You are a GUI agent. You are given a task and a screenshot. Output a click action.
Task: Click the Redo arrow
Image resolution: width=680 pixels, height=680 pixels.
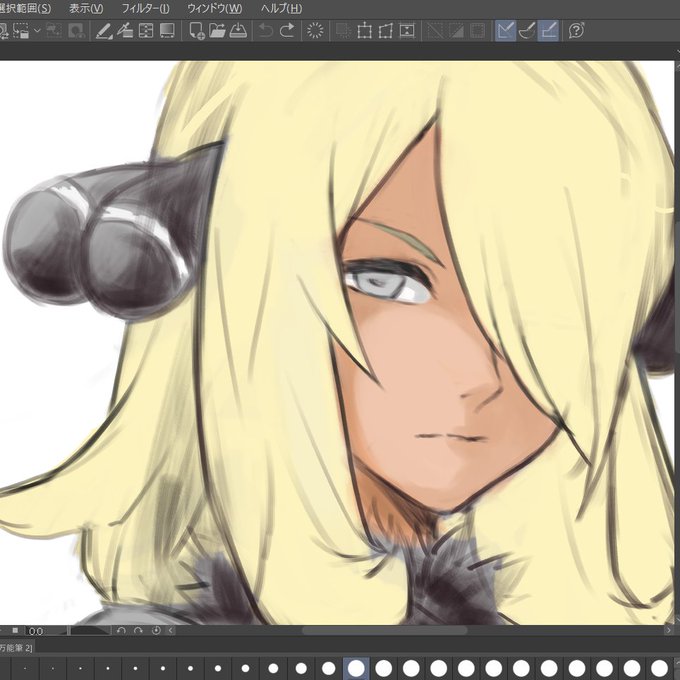tap(287, 31)
